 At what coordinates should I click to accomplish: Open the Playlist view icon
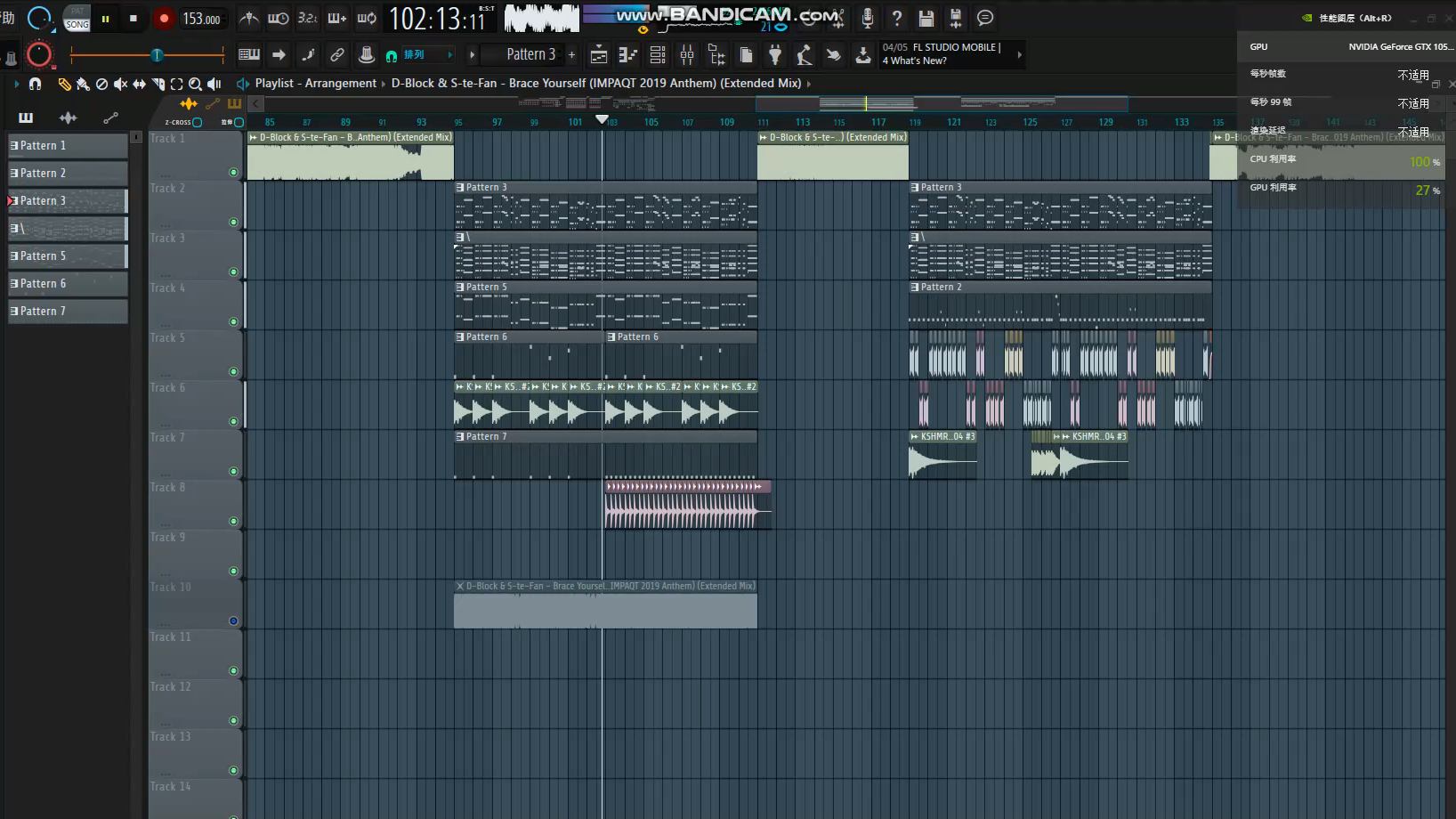[x=599, y=55]
